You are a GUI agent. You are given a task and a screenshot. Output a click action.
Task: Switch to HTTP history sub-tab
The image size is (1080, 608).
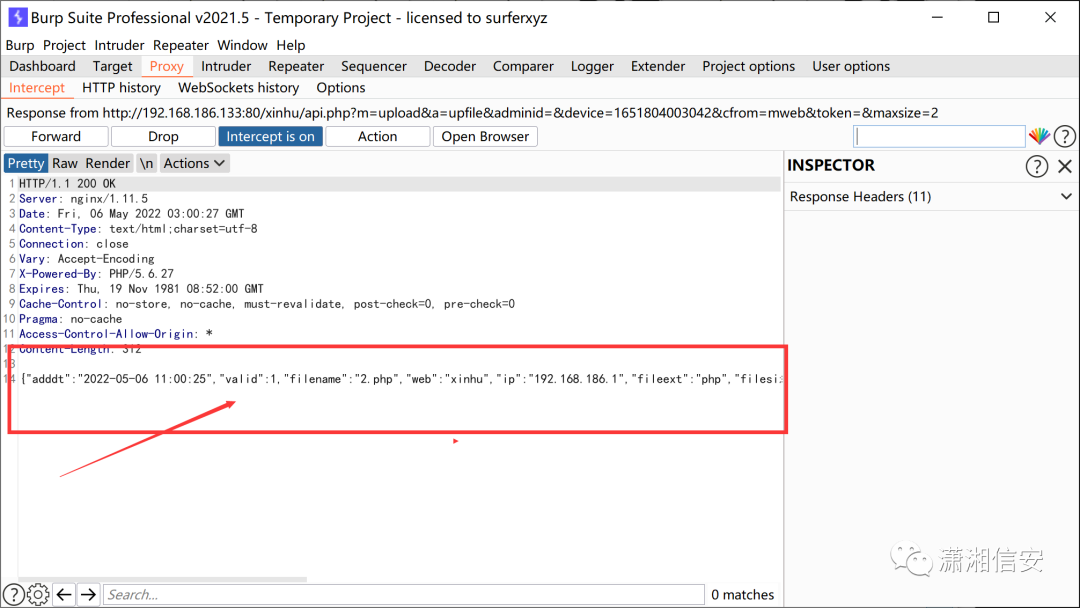click(121, 87)
